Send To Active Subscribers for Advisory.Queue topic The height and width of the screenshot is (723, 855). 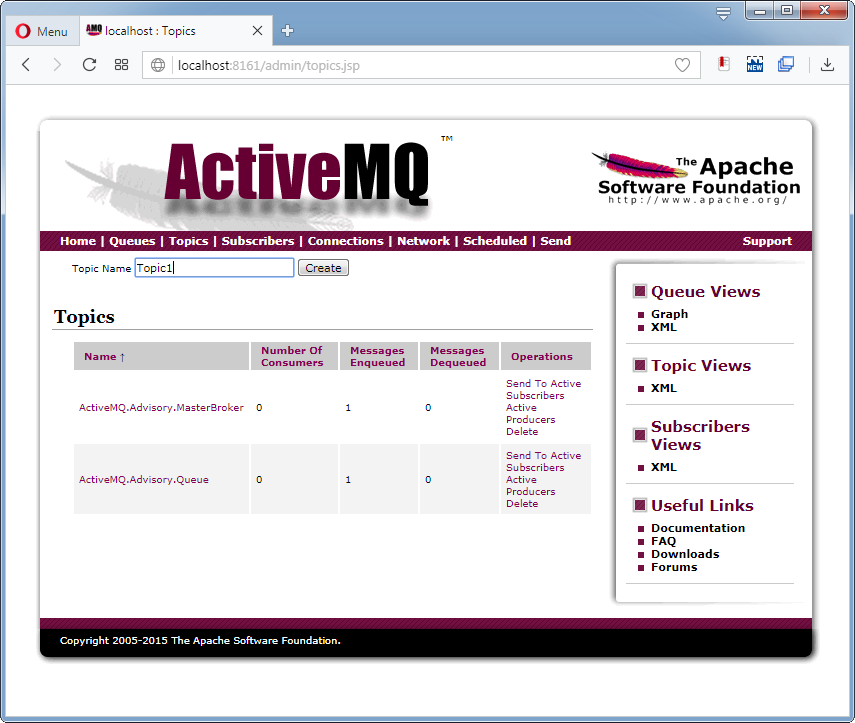[x=543, y=461]
